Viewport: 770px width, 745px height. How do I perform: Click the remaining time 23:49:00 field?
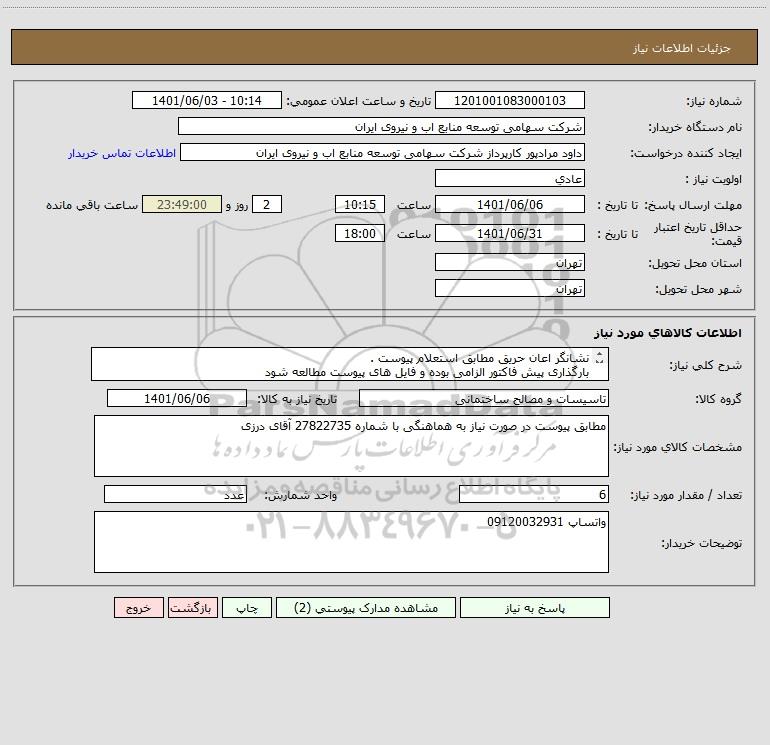click(x=182, y=204)
